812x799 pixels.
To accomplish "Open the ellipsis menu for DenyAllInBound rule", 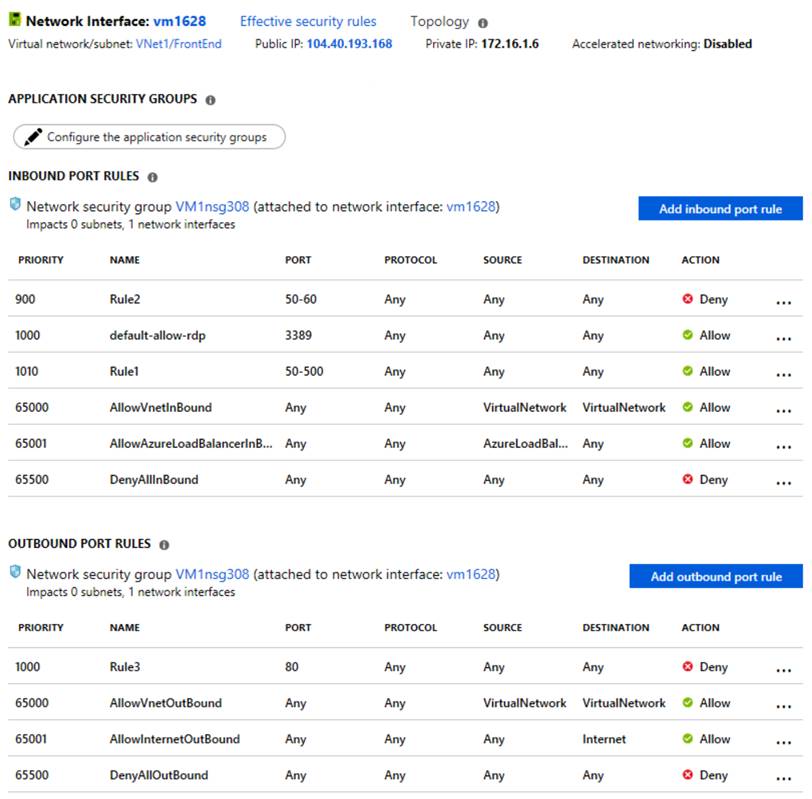I will click(x=783, y=480).
